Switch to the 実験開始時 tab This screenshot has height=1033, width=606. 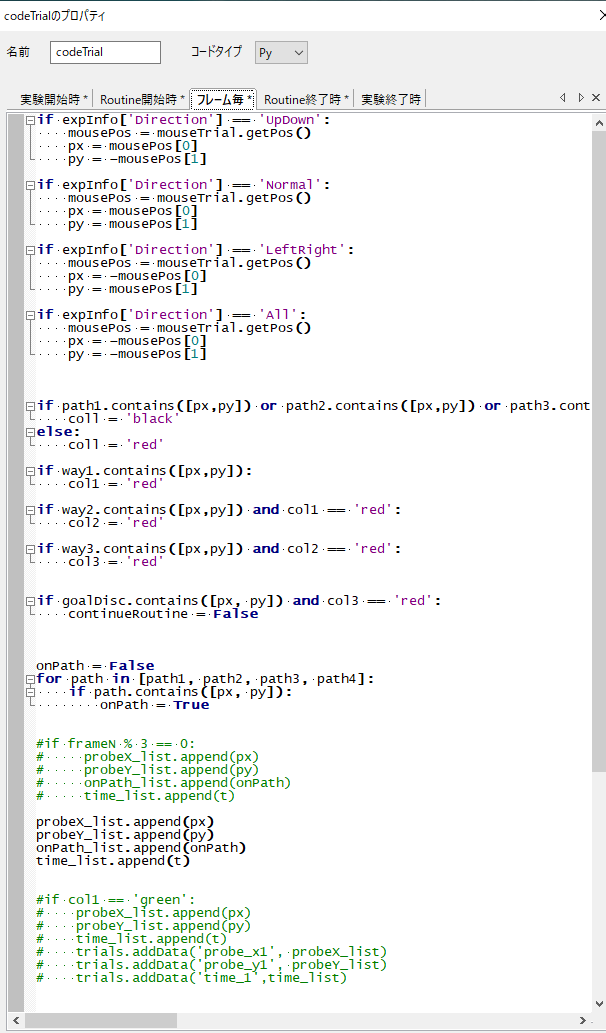click(x=54, y=99)
